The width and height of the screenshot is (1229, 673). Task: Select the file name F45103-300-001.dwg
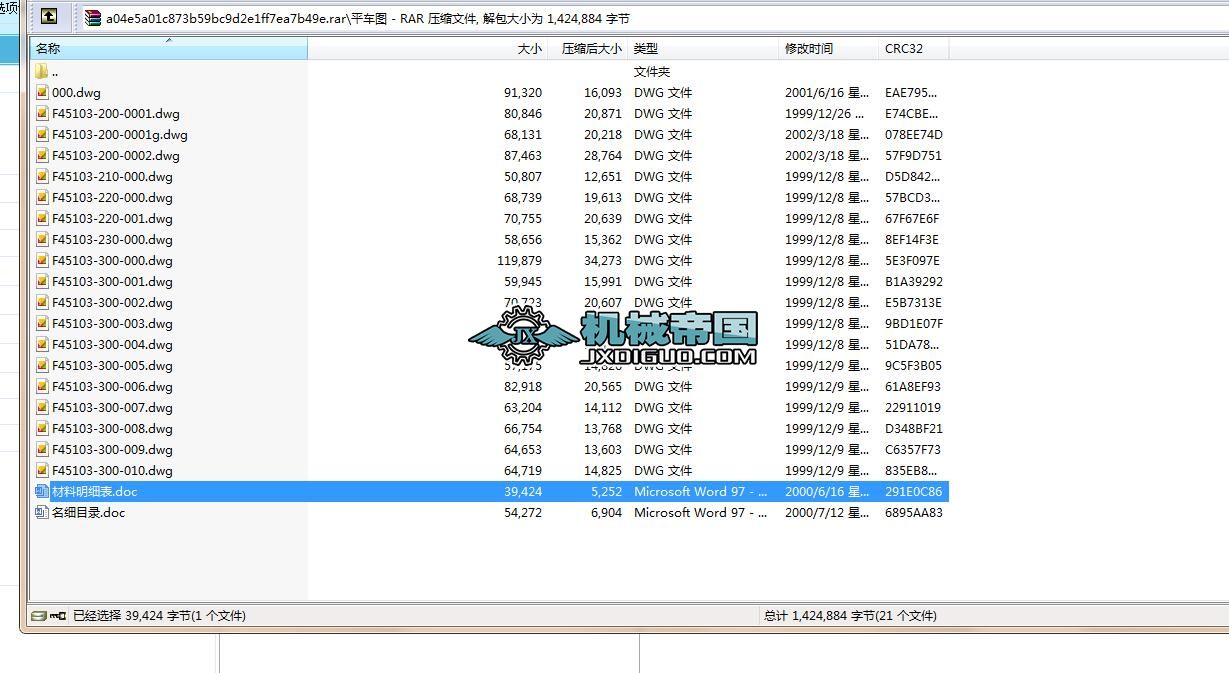tap(112, 281)
